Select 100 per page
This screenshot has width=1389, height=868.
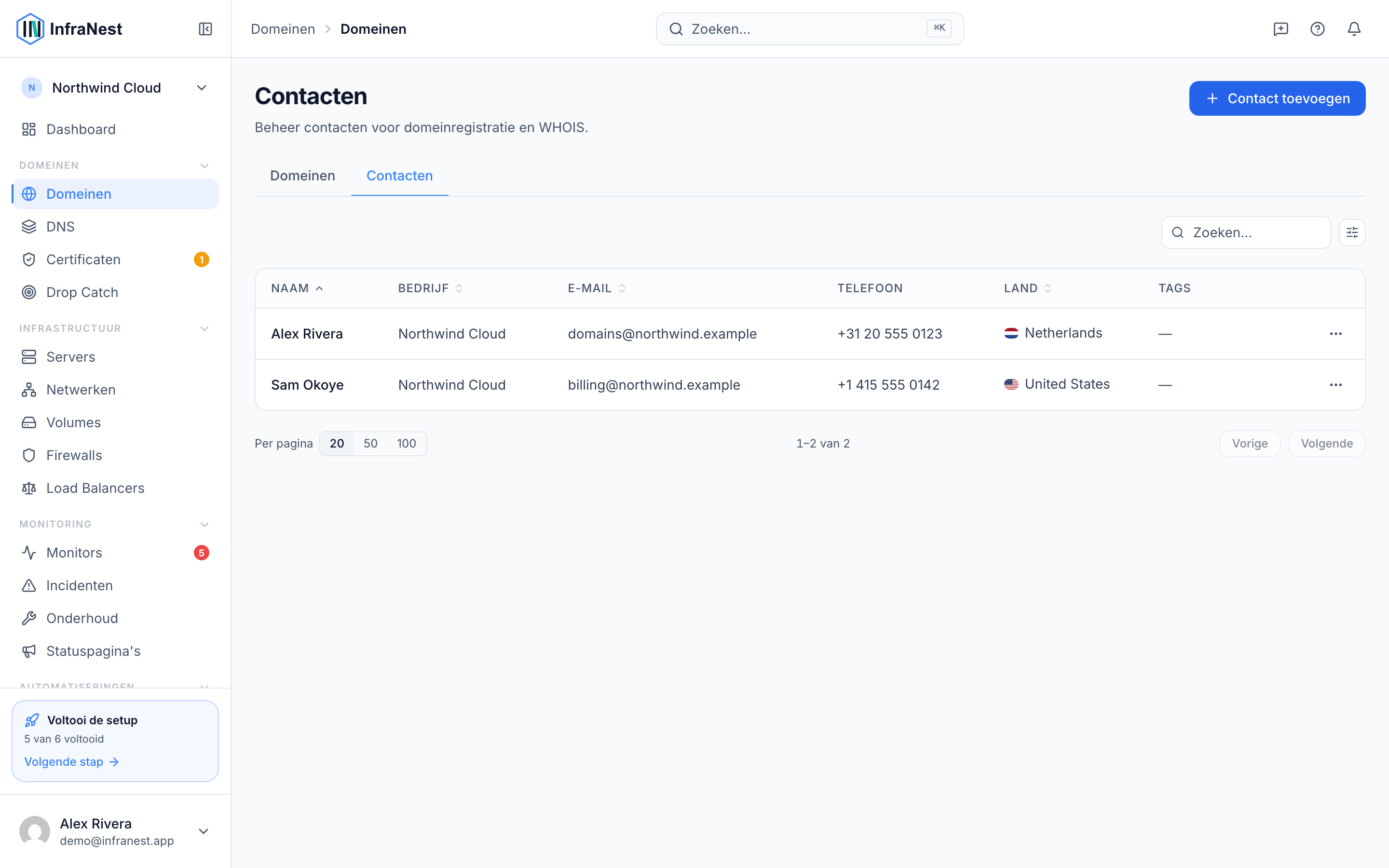407,443
